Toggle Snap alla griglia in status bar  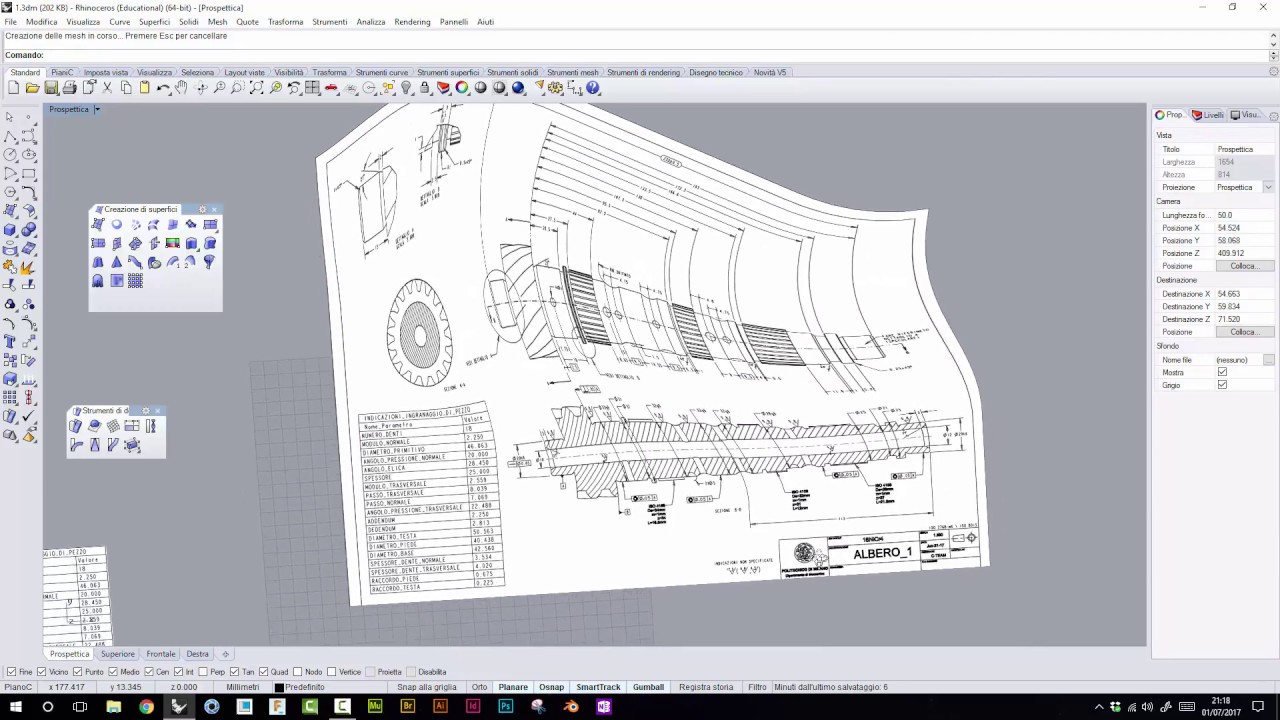[x=427, y=687]
